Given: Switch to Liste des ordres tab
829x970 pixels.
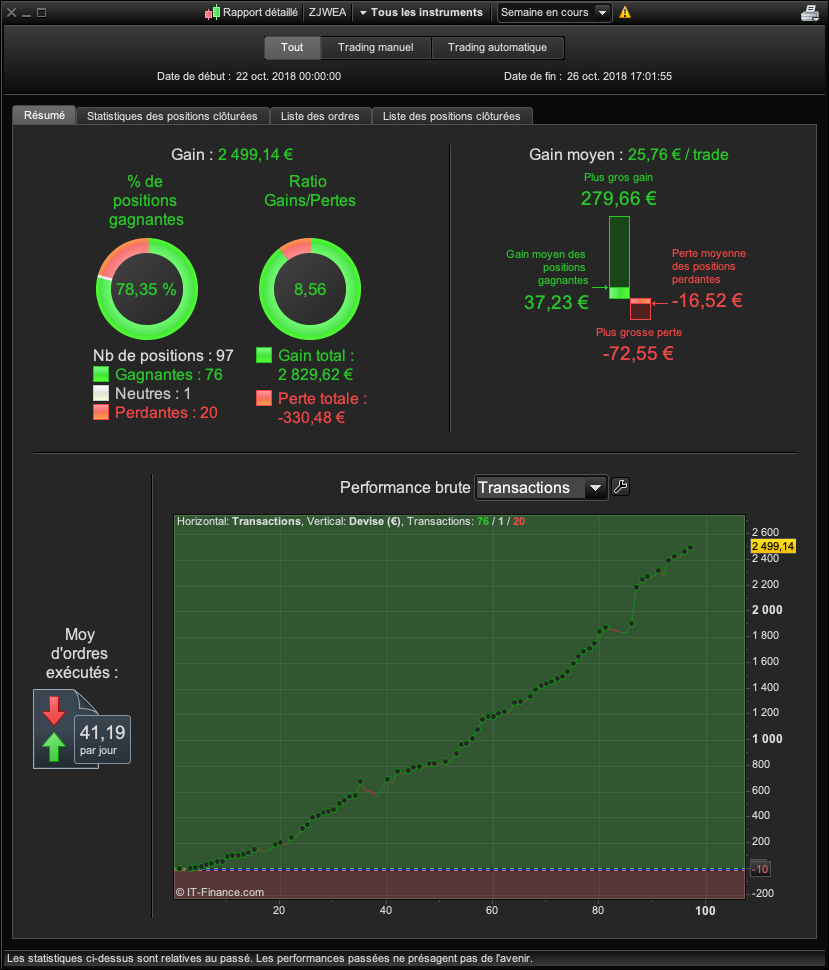Looking at the screenshot, I should pyautogui.click(x=320, y=116).
